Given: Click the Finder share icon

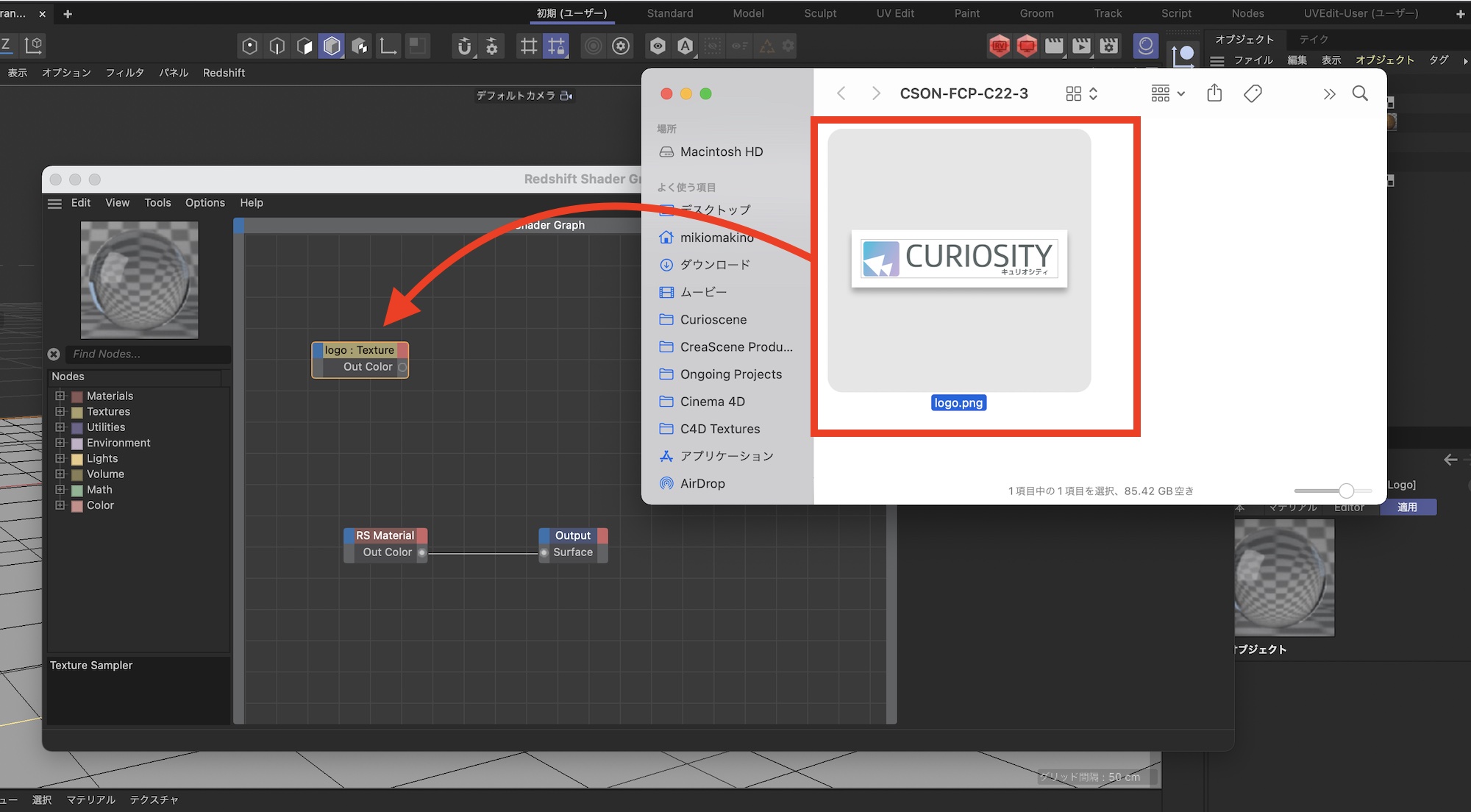Looking at the screenshot, I should click(1214, 93).
